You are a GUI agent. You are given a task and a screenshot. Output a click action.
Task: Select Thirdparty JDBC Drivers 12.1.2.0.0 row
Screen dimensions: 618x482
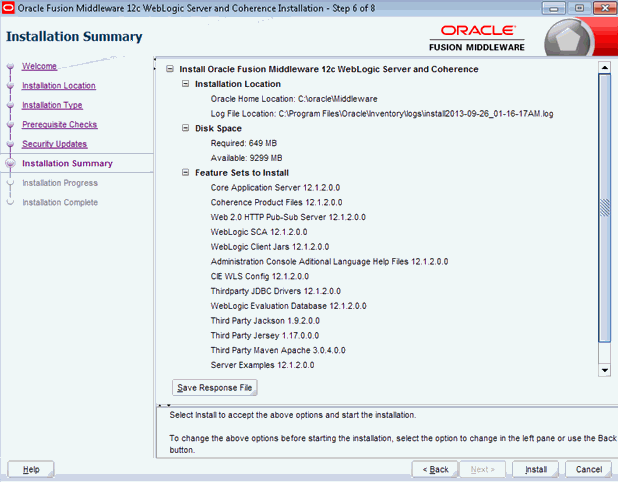pos(275,291)
